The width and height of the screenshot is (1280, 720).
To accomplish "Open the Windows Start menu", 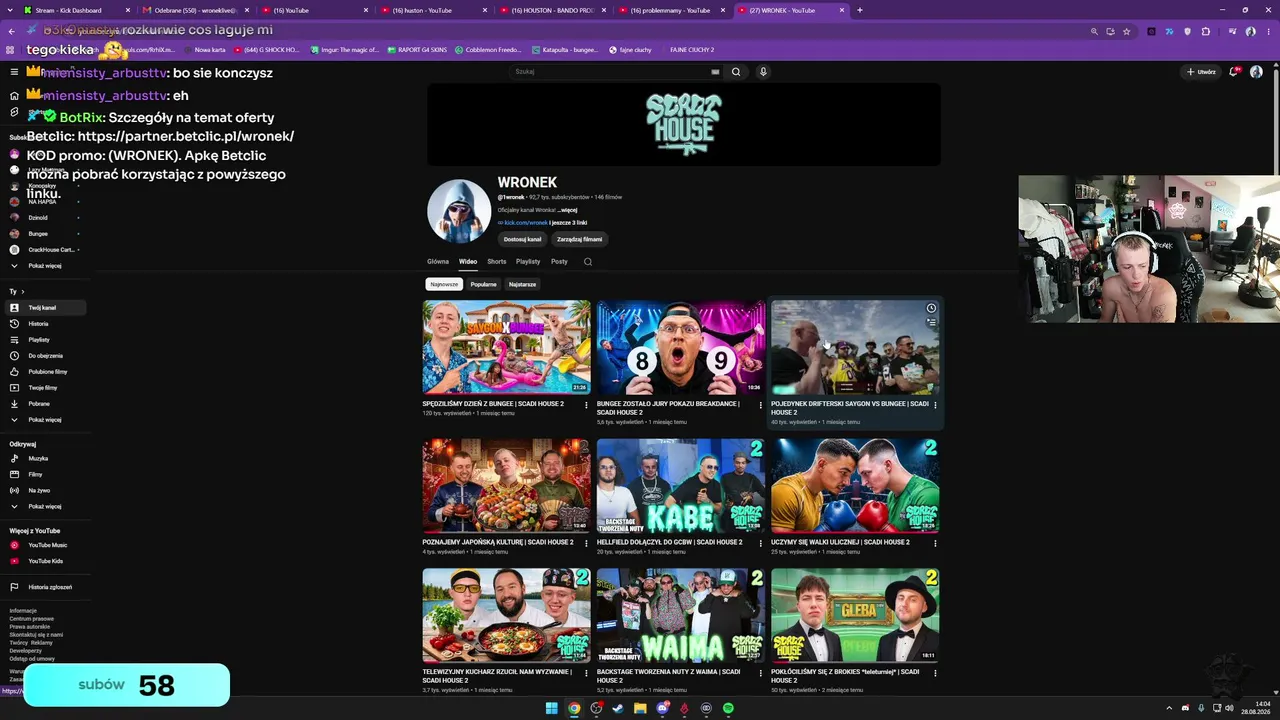I will pyautogui.click(x=552, y=708).
